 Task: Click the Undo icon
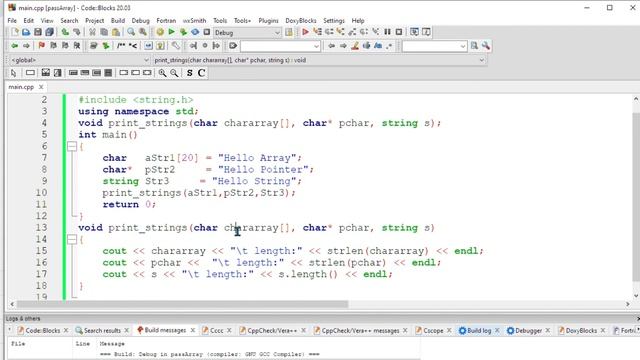[65, 32]
